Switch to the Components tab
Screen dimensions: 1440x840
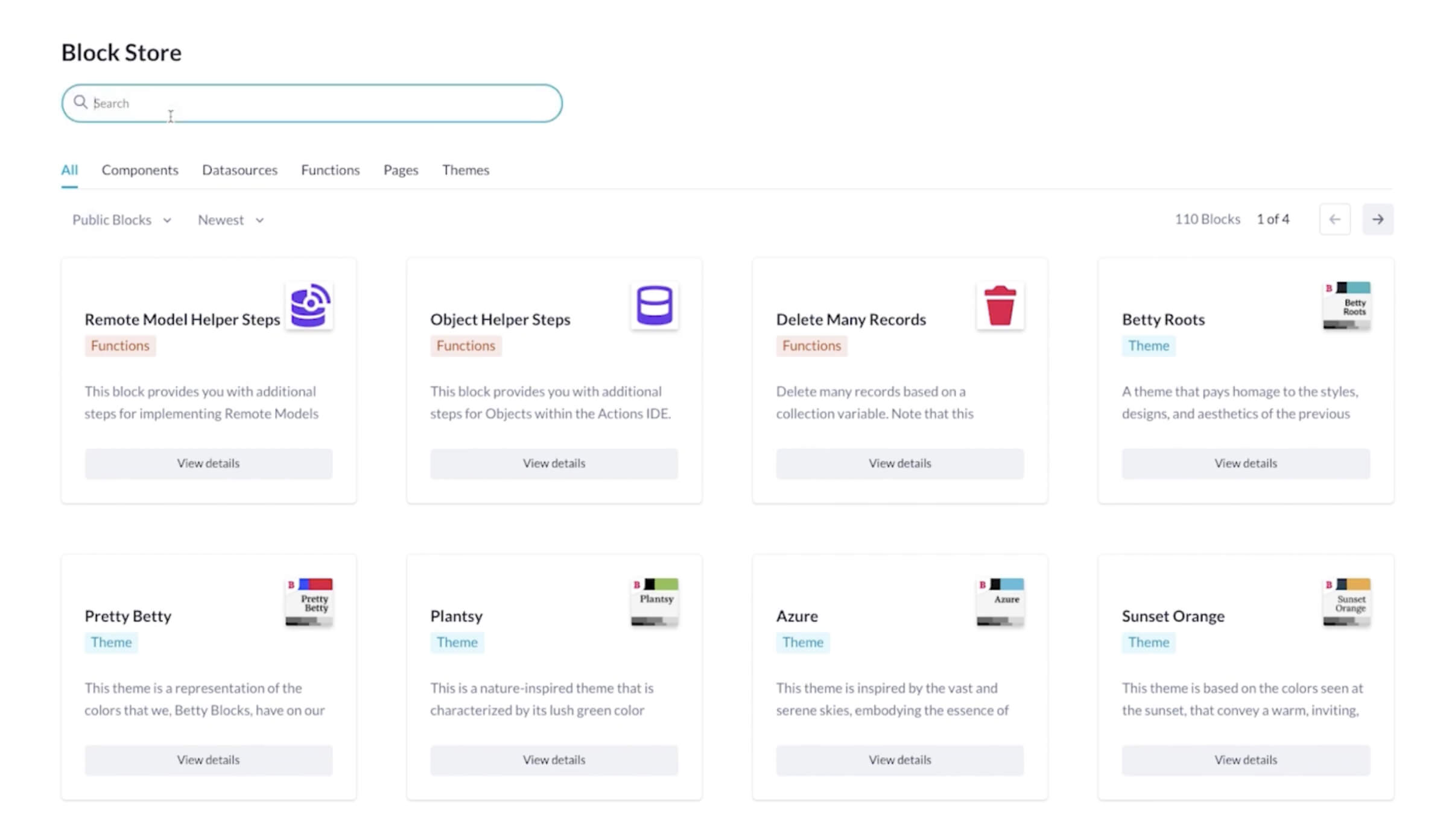coord(140,170)
